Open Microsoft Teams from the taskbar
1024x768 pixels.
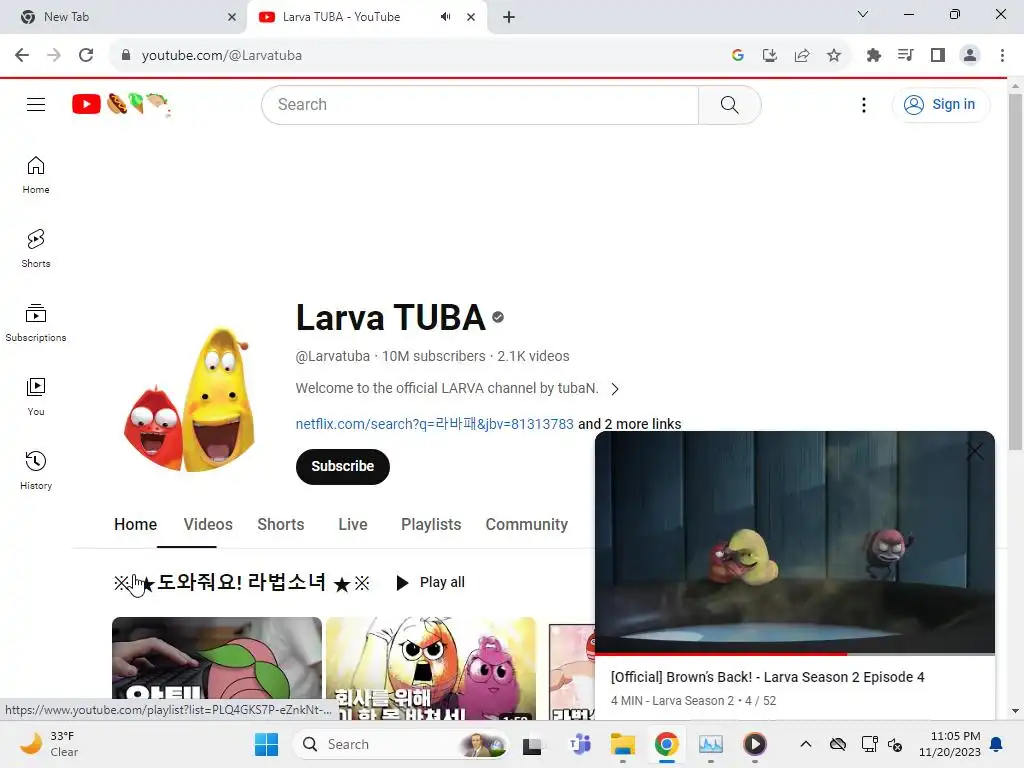coord(579,744)
